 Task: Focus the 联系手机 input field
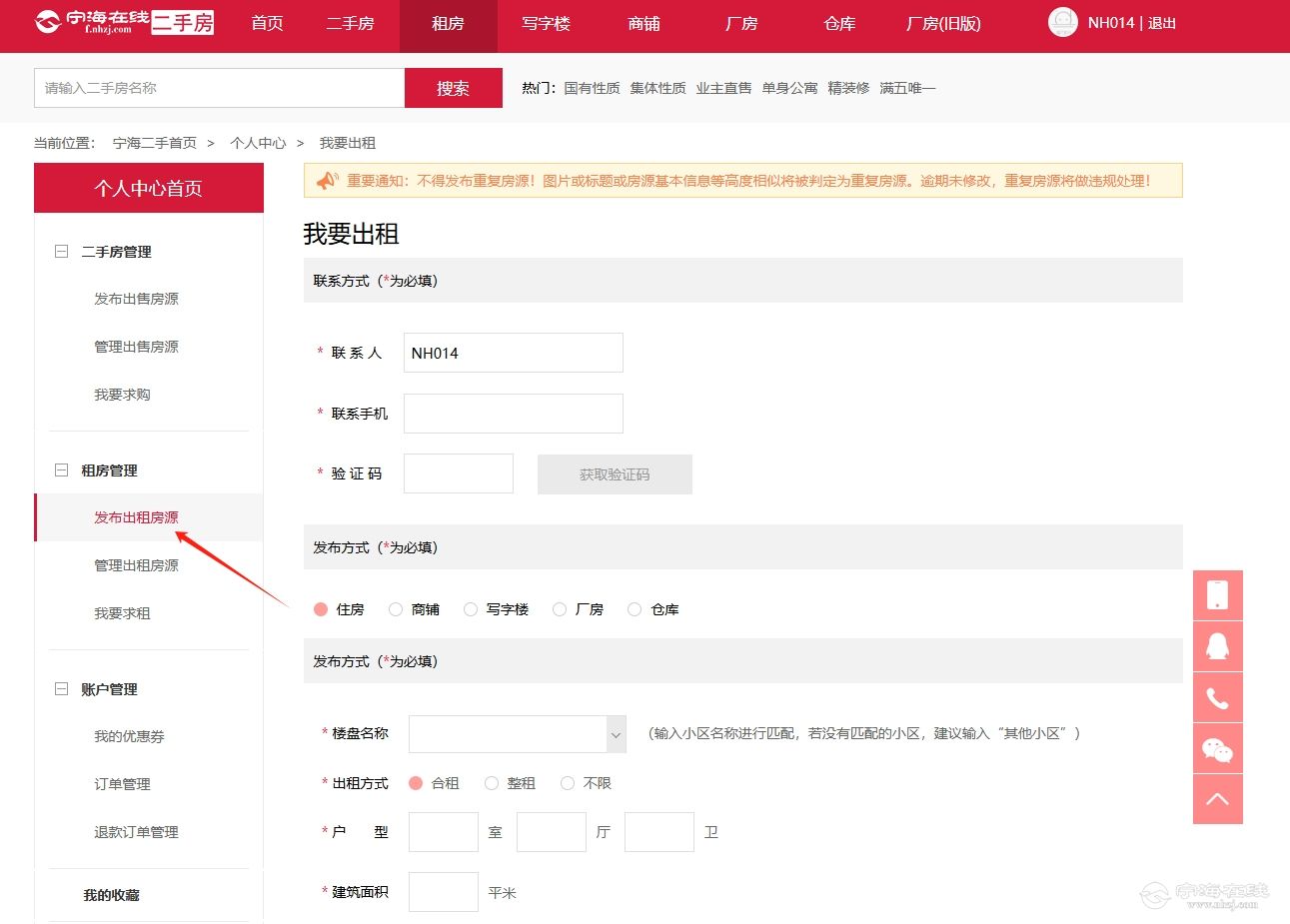[514, 414]
